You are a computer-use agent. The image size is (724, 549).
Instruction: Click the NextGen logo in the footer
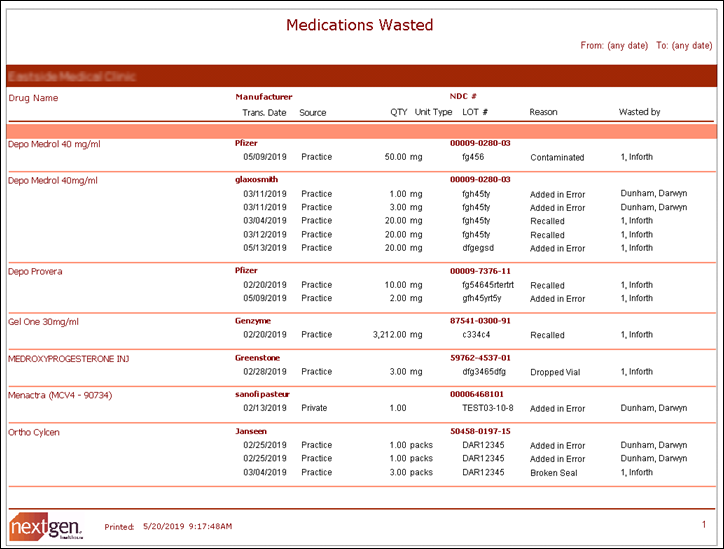pyautogui.click(x=46, y=526)
